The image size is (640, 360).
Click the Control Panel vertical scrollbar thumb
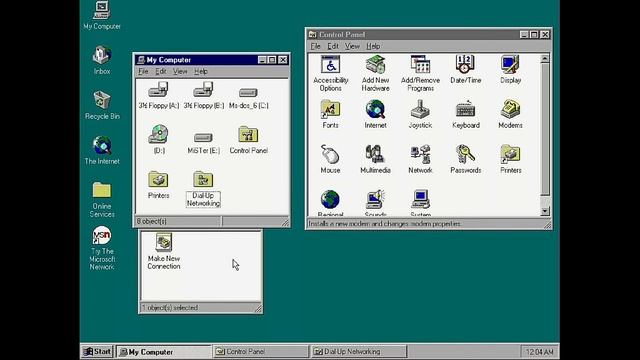point(545,129)
